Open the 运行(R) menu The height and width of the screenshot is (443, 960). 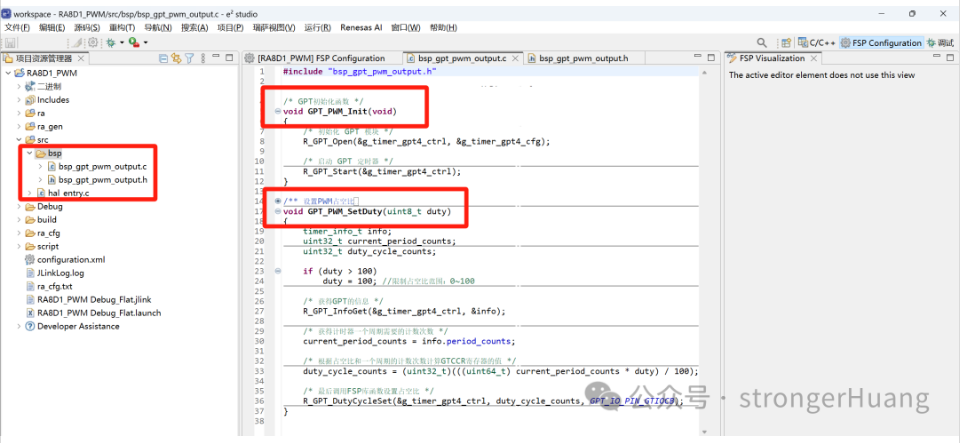(318, 28)
